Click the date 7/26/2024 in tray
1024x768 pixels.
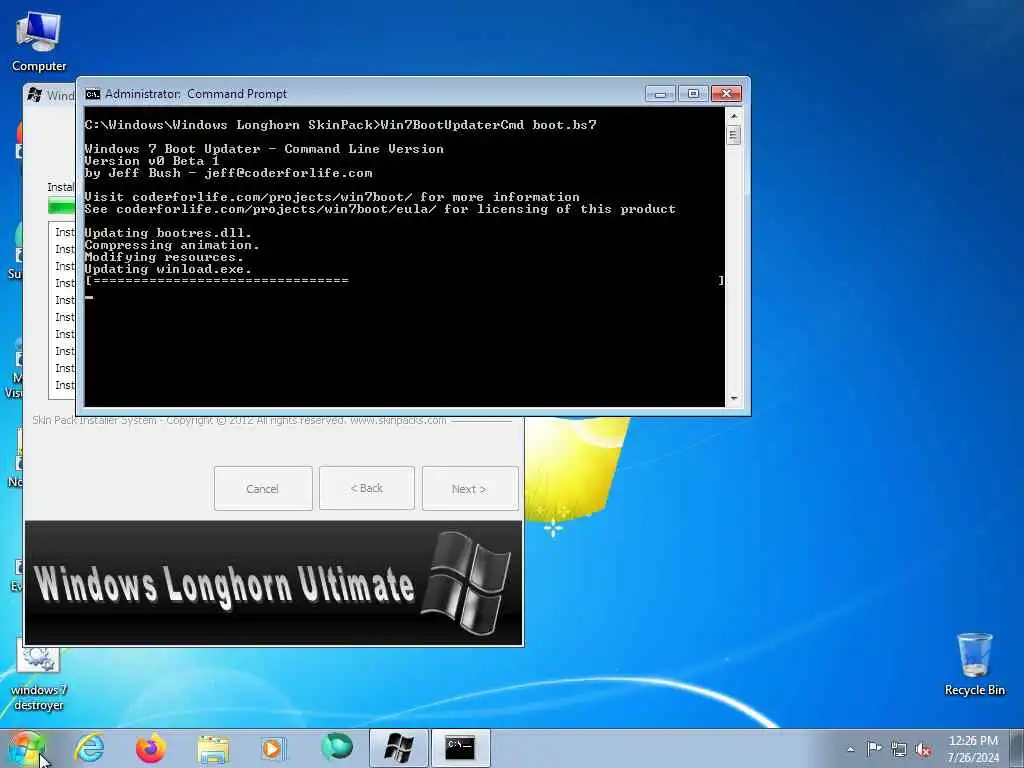pyautogui.click(x=973, y=758)
